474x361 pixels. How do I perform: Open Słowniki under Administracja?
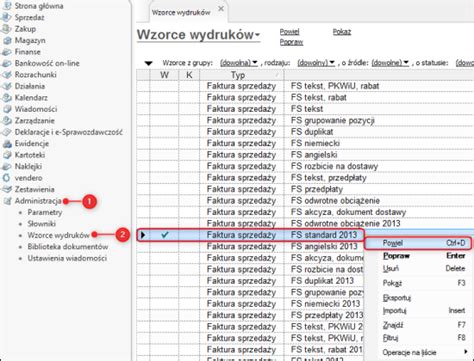coord(41,224)
